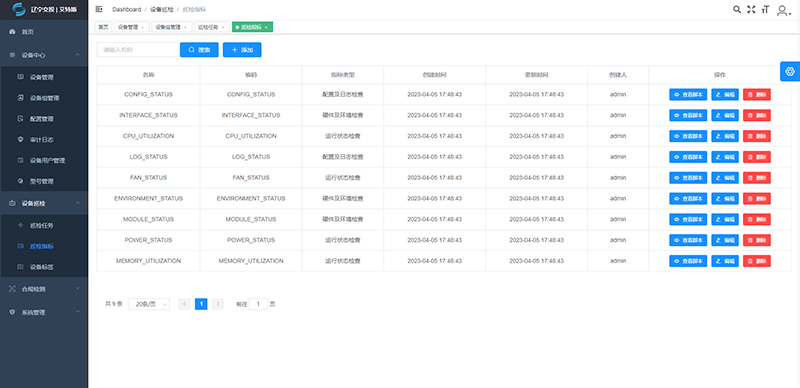Viewport: 800px width, 388px height.
Task: Open the page size 20条/页 dropdown
Action: tap(149, 304)
